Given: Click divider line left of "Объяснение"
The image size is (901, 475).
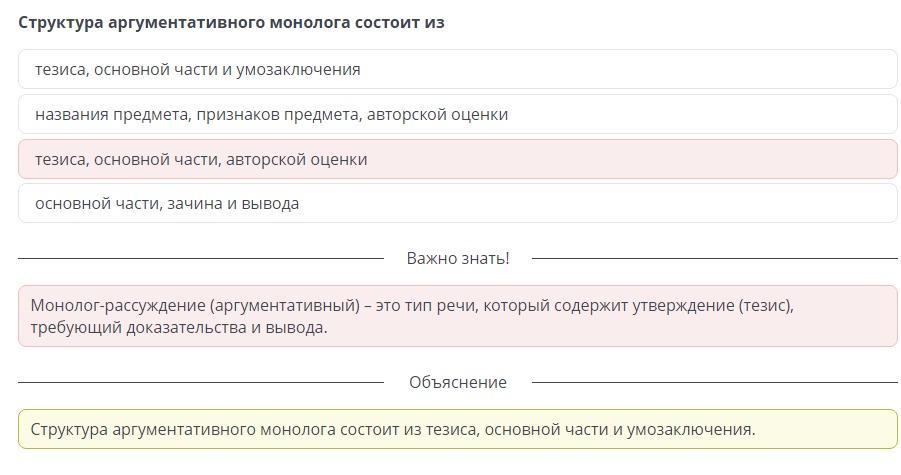Looking at the screenshot, I should (x=200, y=382).
